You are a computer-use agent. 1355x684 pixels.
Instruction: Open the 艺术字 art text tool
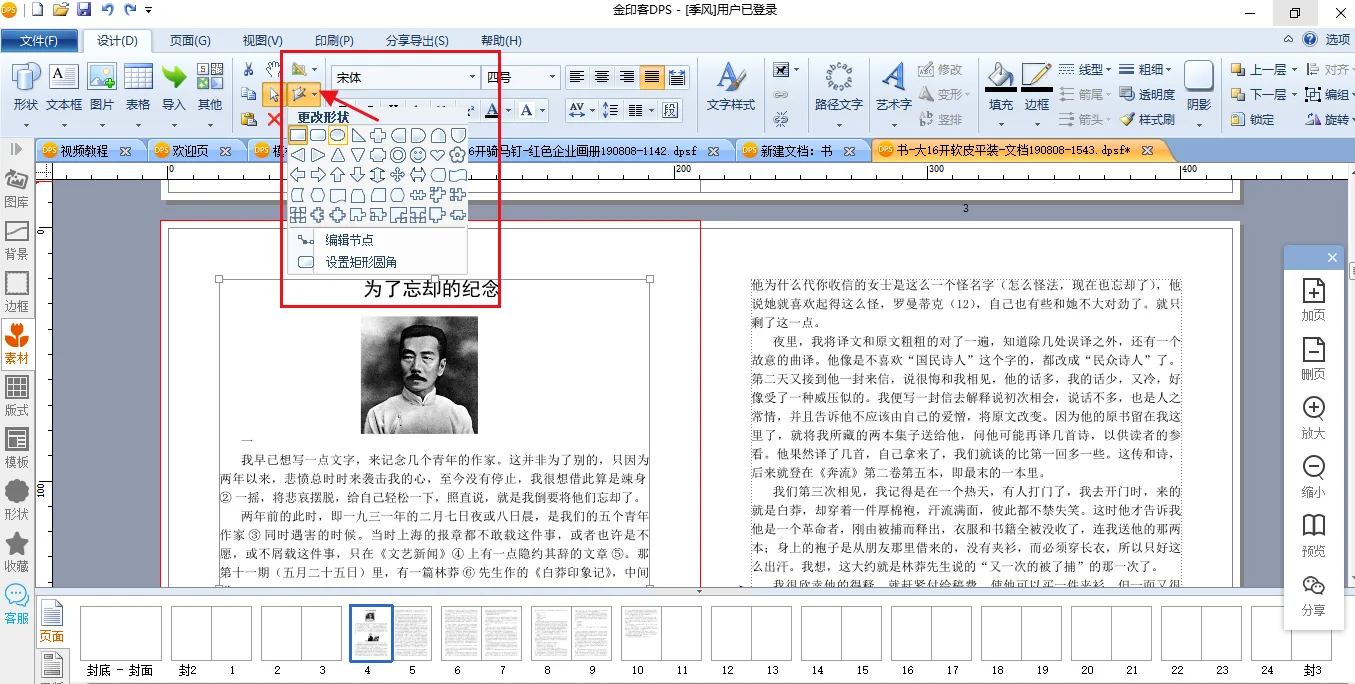point(893,87)
